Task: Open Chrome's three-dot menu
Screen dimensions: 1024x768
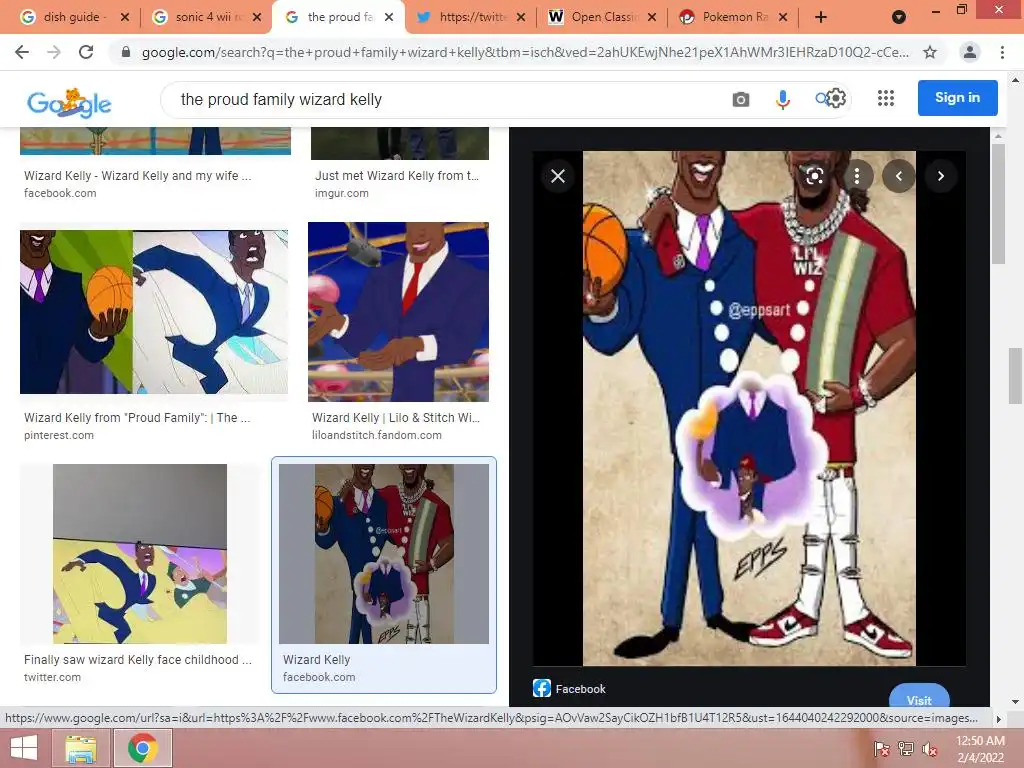Action: click(1002, 52)
